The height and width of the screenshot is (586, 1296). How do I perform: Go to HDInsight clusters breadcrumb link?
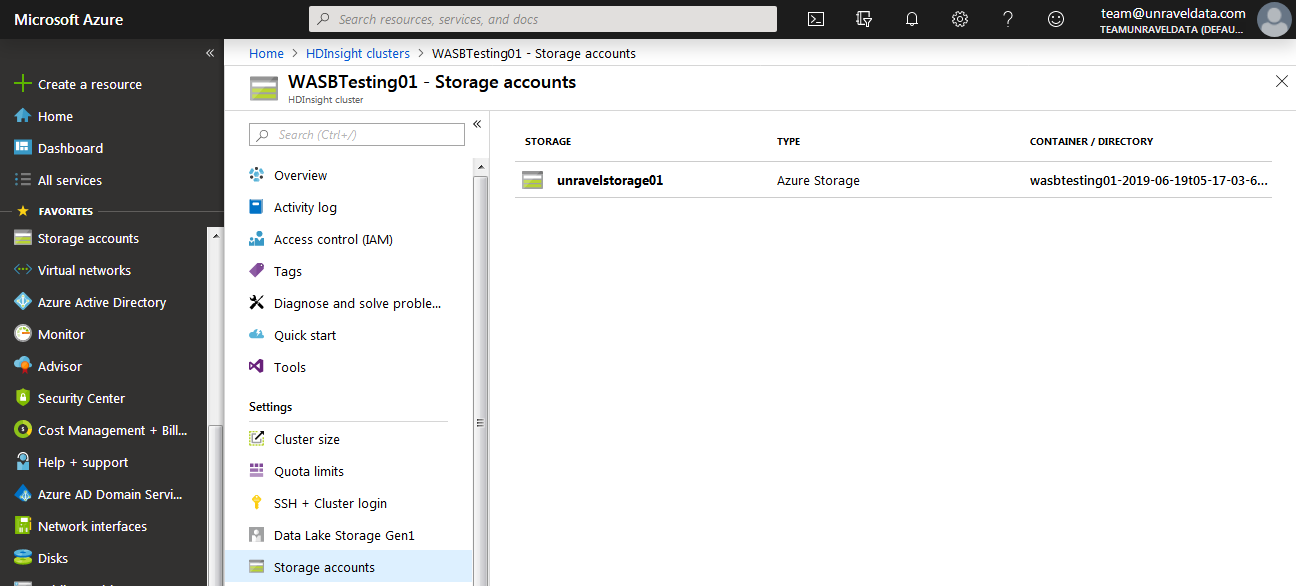[357, 53]
